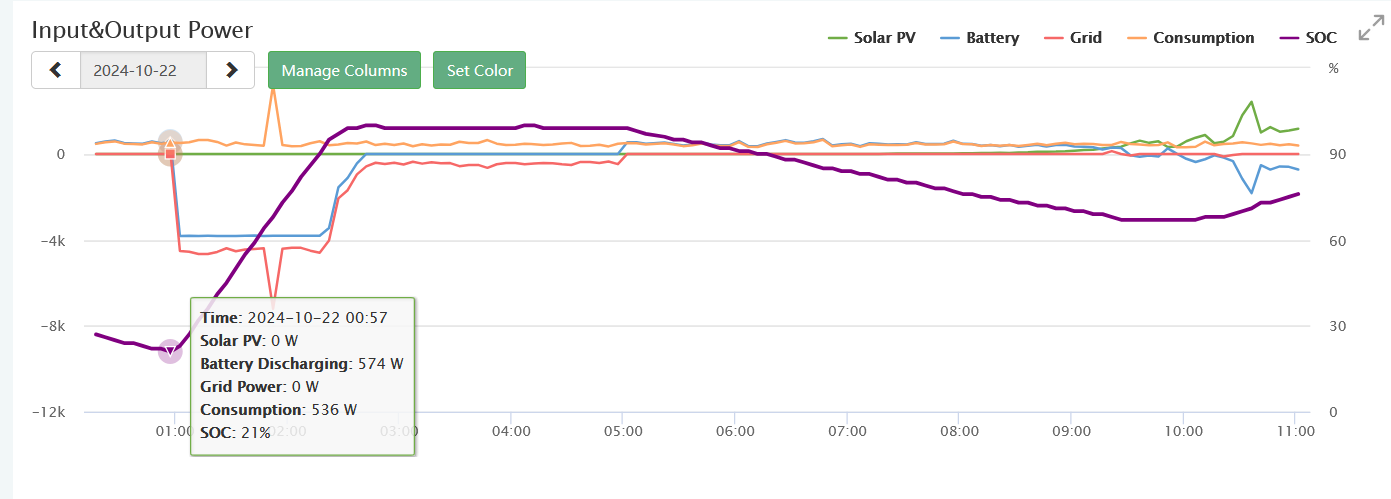Click the orange Consumption legend line
The width and height of the screenshot is (1391, 499).
1137,38
